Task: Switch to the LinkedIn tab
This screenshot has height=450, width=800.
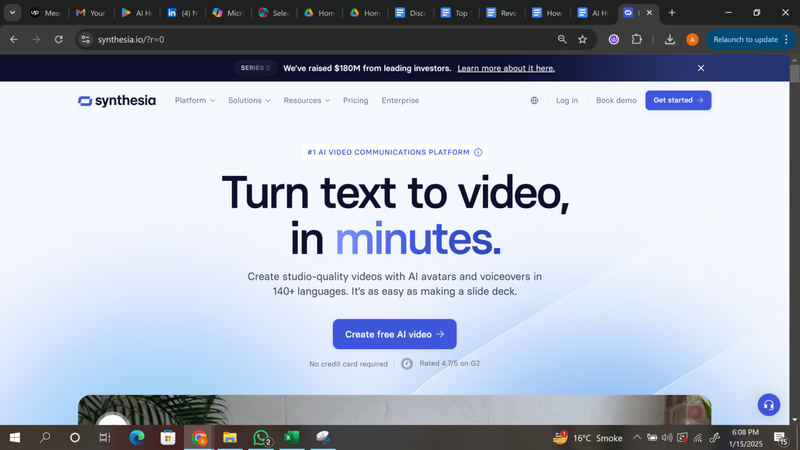Action: (182, 13)
